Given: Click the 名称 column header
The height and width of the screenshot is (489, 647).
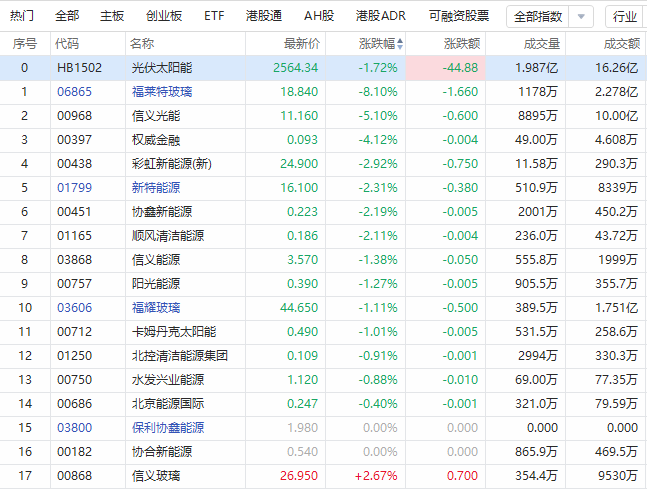Looking at the screenshot, I should (142, 44).
